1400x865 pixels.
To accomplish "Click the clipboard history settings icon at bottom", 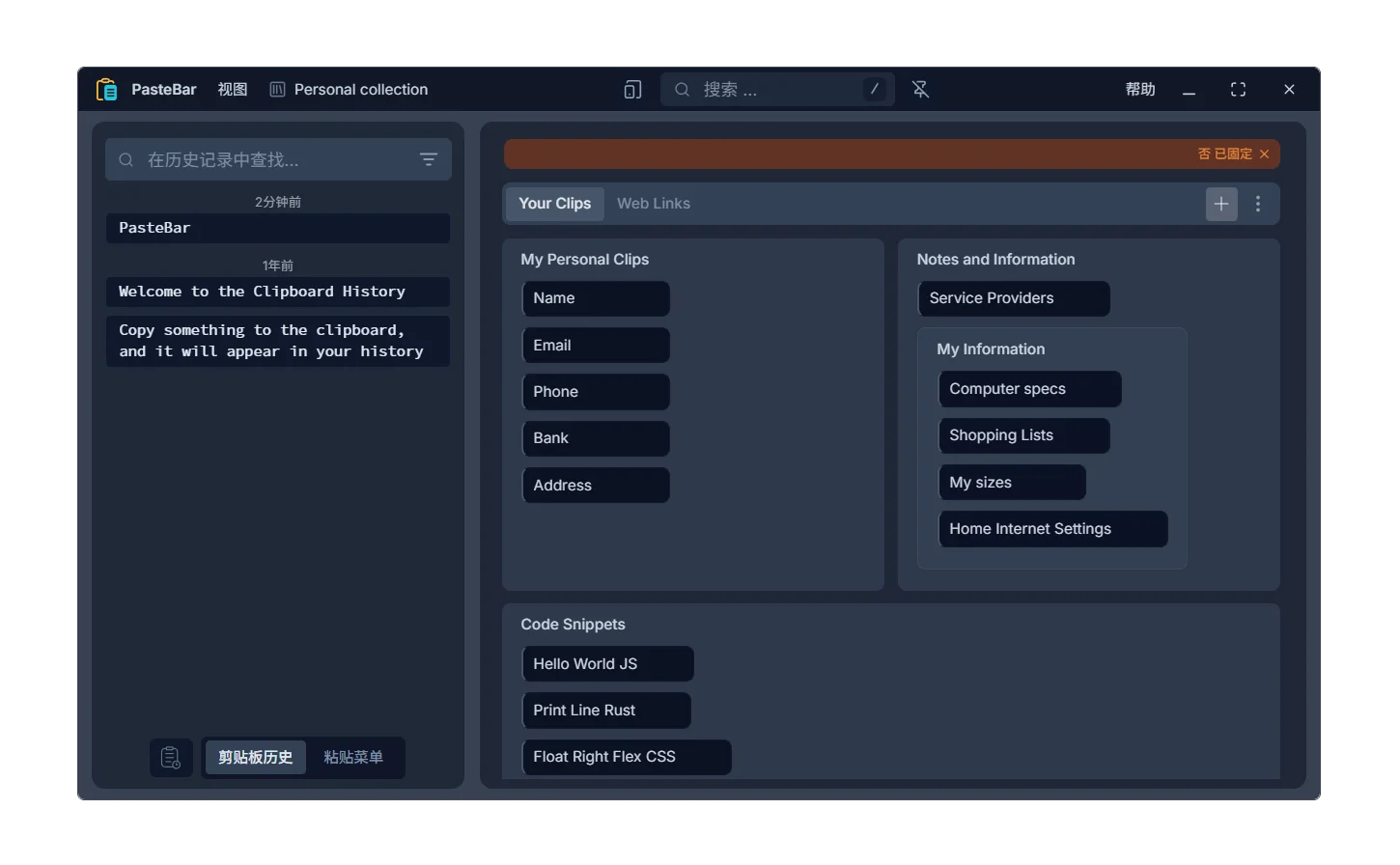I will pyautogui.click(x=171, y=758).
